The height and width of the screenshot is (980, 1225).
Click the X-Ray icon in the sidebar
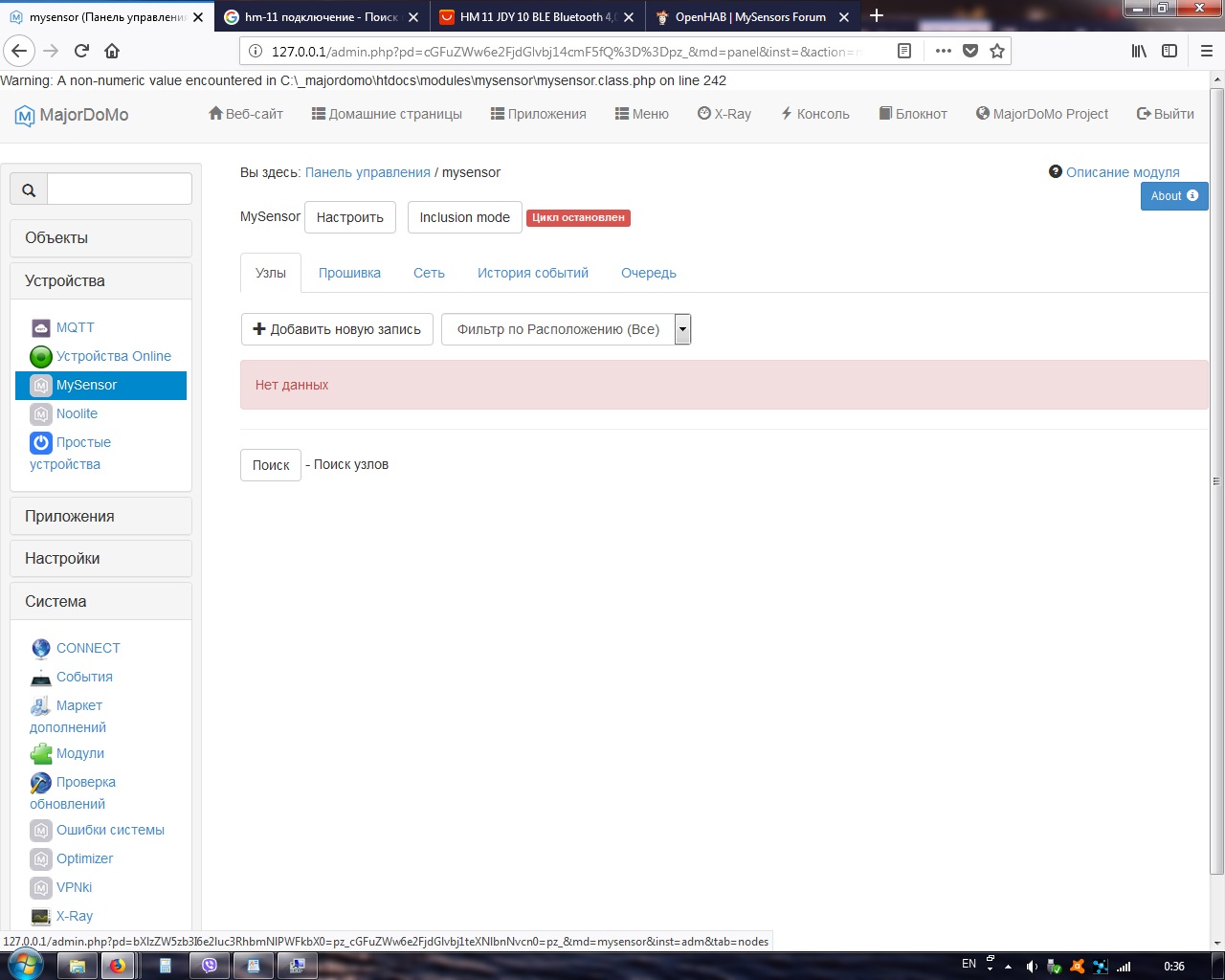[40, 916]
